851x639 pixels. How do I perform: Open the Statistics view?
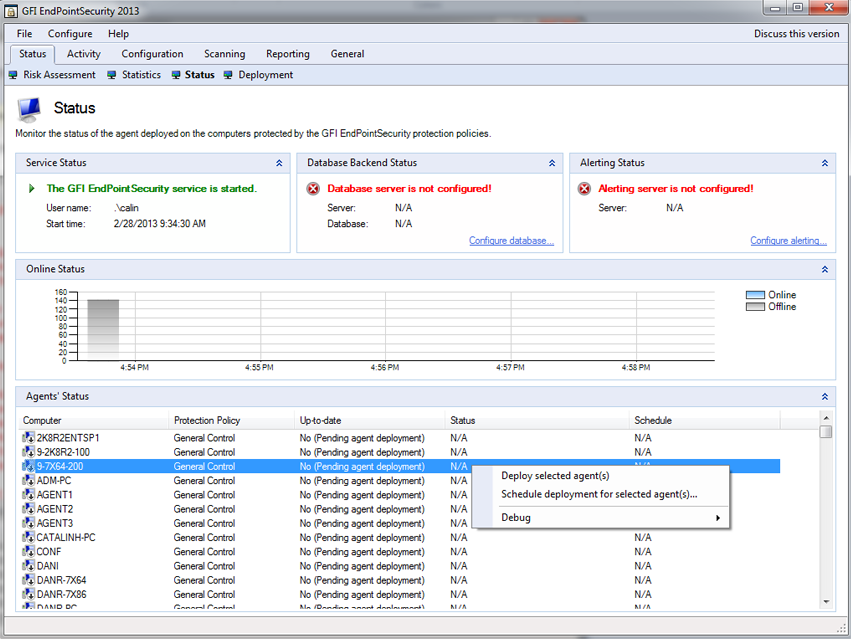141,75
